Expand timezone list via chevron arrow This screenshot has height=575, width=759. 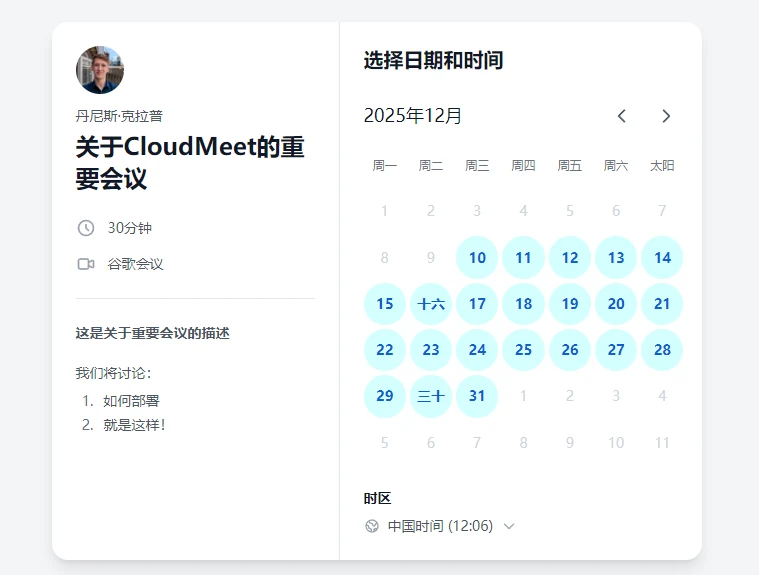coord(509,526)
